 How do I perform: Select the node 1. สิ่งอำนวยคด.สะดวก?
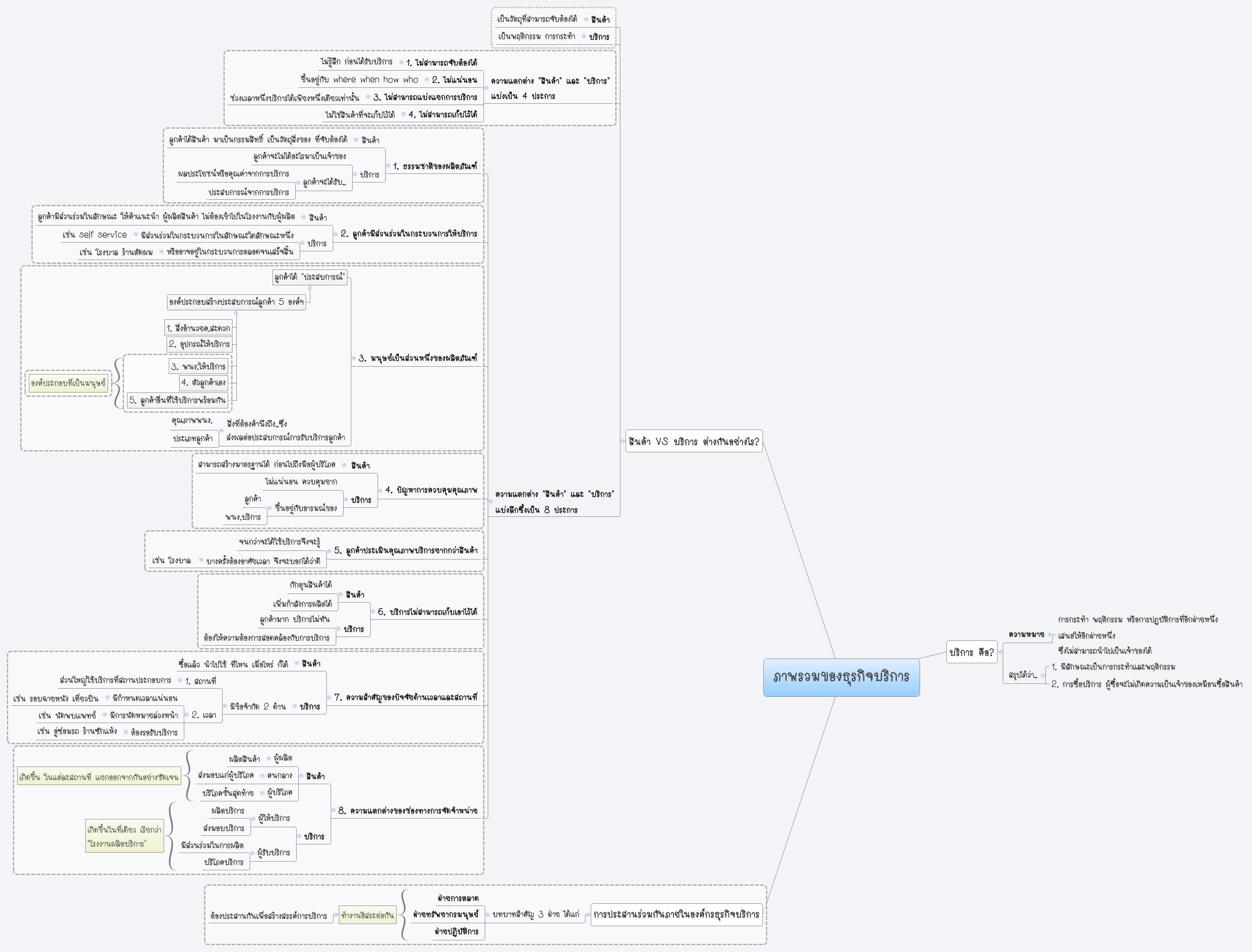click(198, 328)
